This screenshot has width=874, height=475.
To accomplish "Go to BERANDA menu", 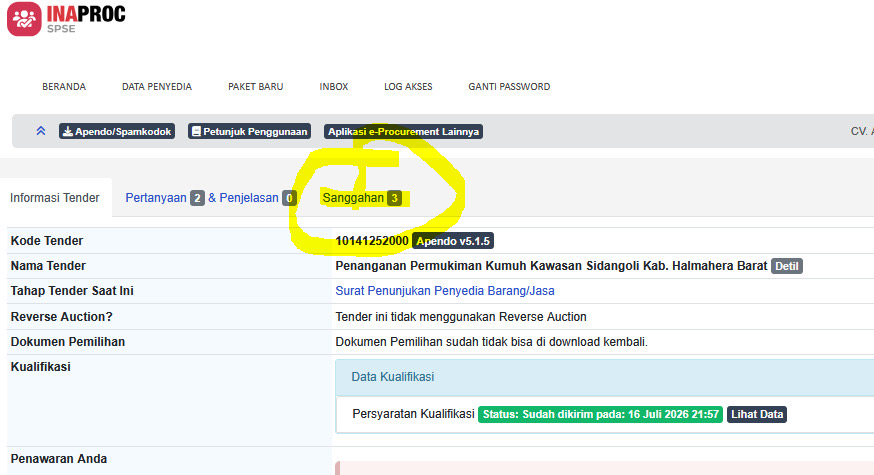I will pyautogui.click(x=64, y=86).
